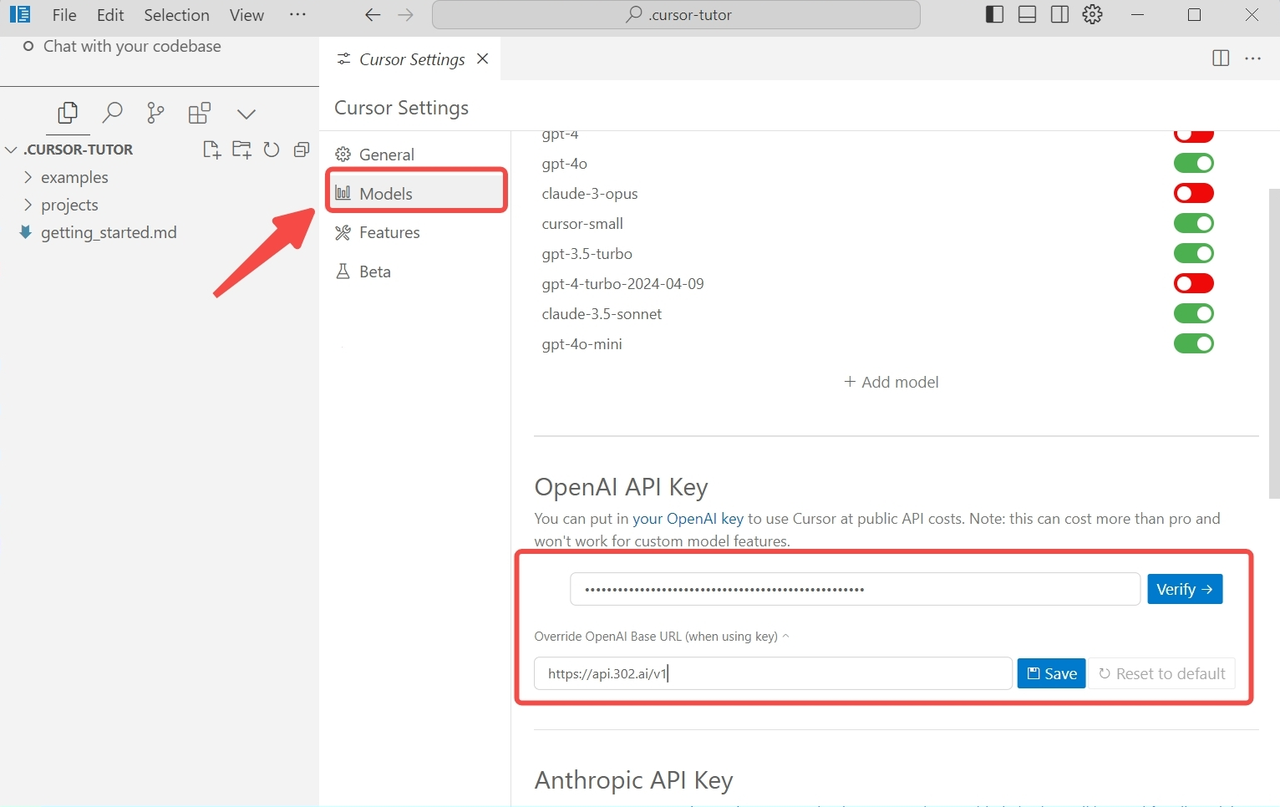Toggle the secondary side bar layout icon
This screenshot has height=807, width=1280.
click(x=1060, y=15)
